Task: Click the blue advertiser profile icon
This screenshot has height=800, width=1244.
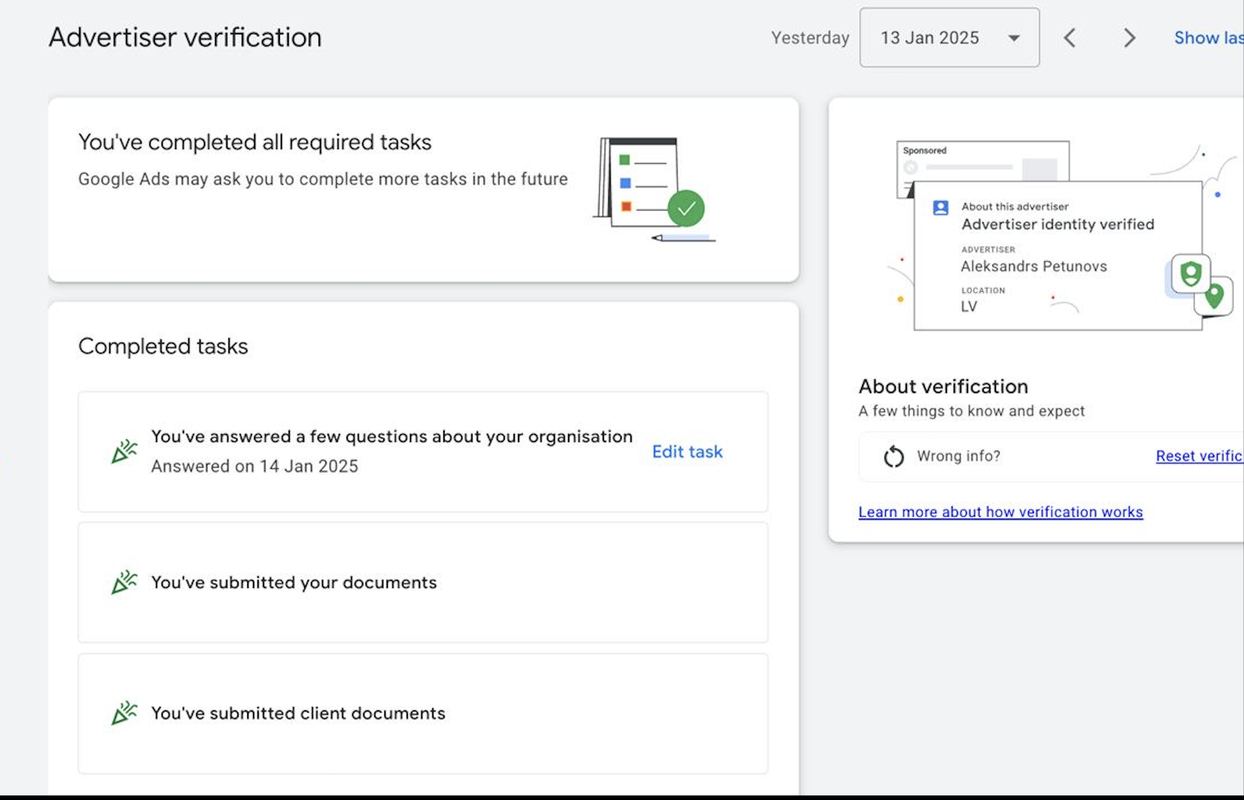Action: [x=940, y=208]
